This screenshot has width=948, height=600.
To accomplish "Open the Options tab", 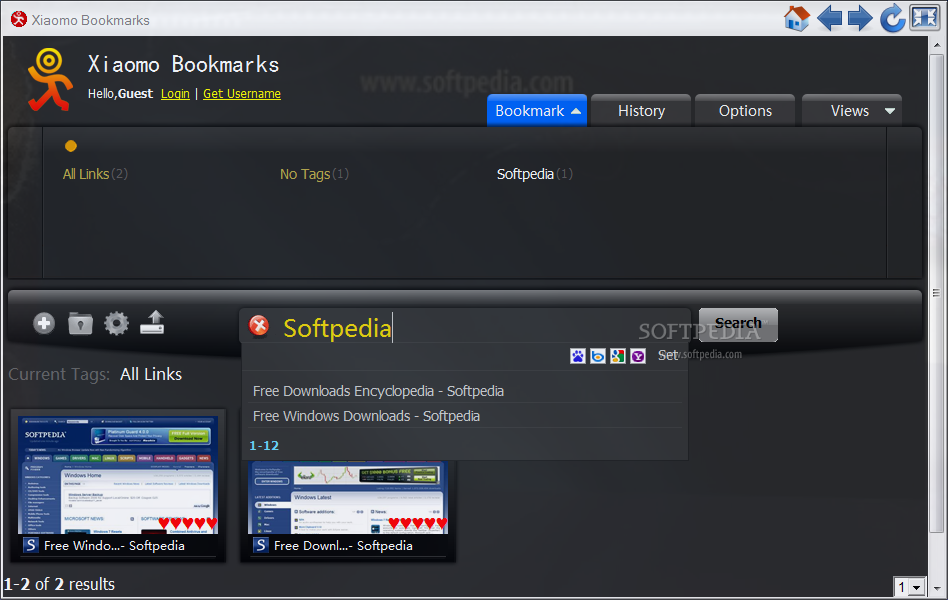I will (745, 111).
